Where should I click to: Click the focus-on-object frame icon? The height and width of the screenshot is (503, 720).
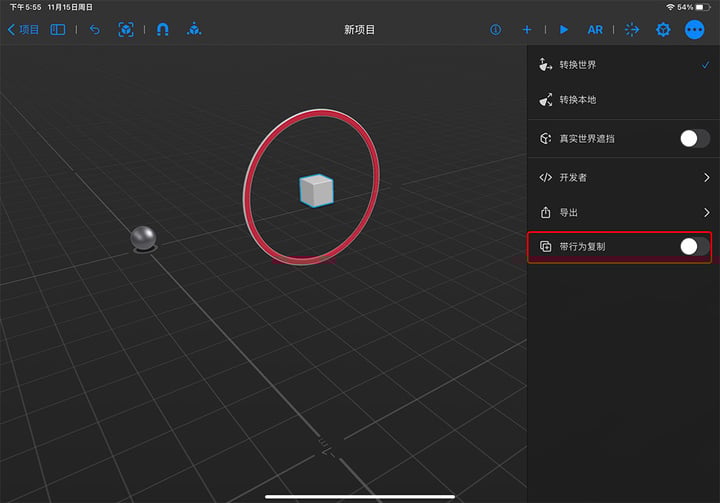coord(126,30)
